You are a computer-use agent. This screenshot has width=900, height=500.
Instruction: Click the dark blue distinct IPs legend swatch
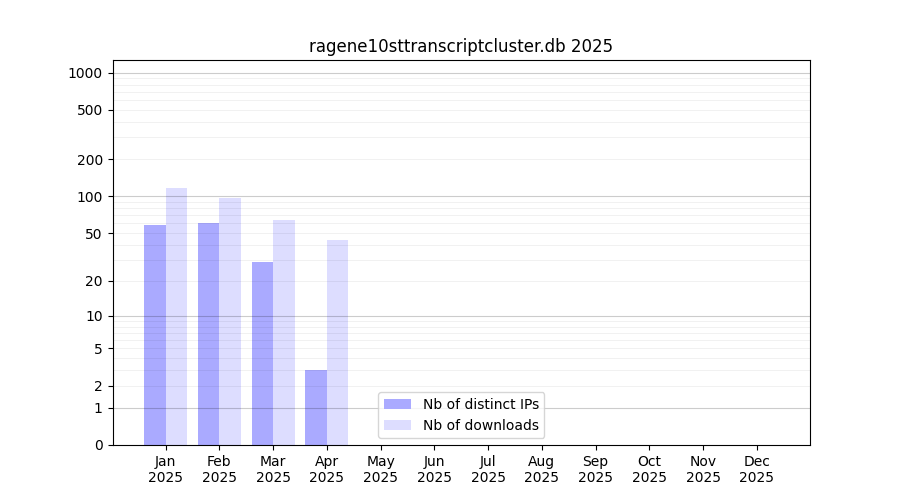coord(397,404)
